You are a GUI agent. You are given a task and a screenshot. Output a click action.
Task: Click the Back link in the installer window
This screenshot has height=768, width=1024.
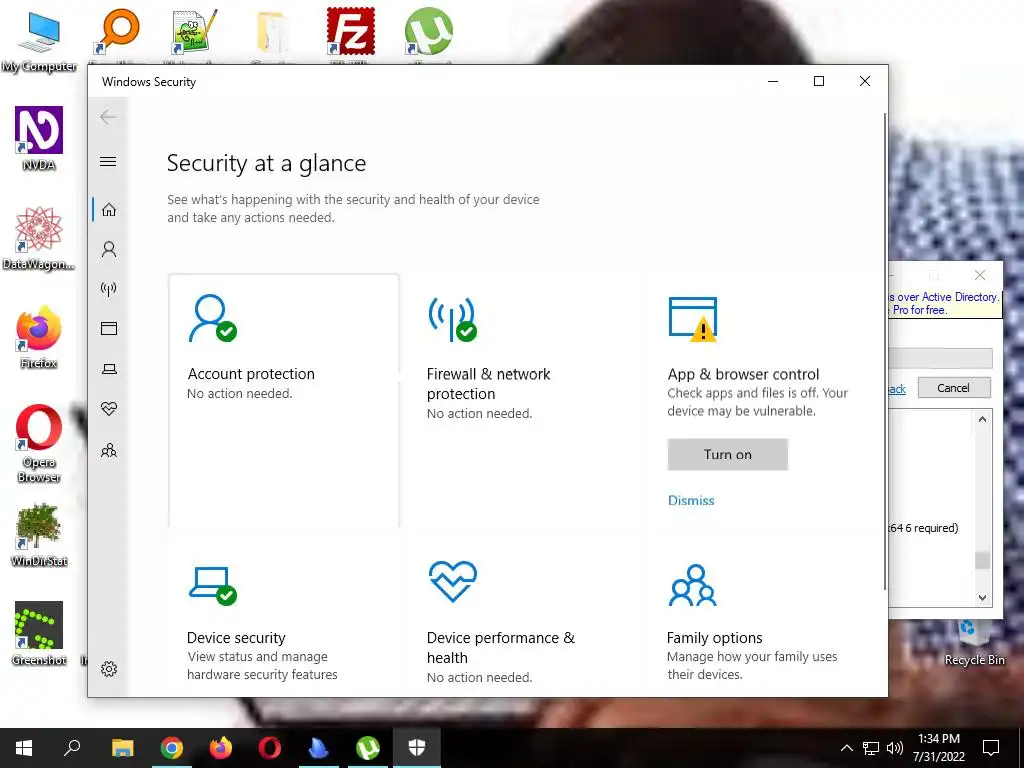[897, 389]
